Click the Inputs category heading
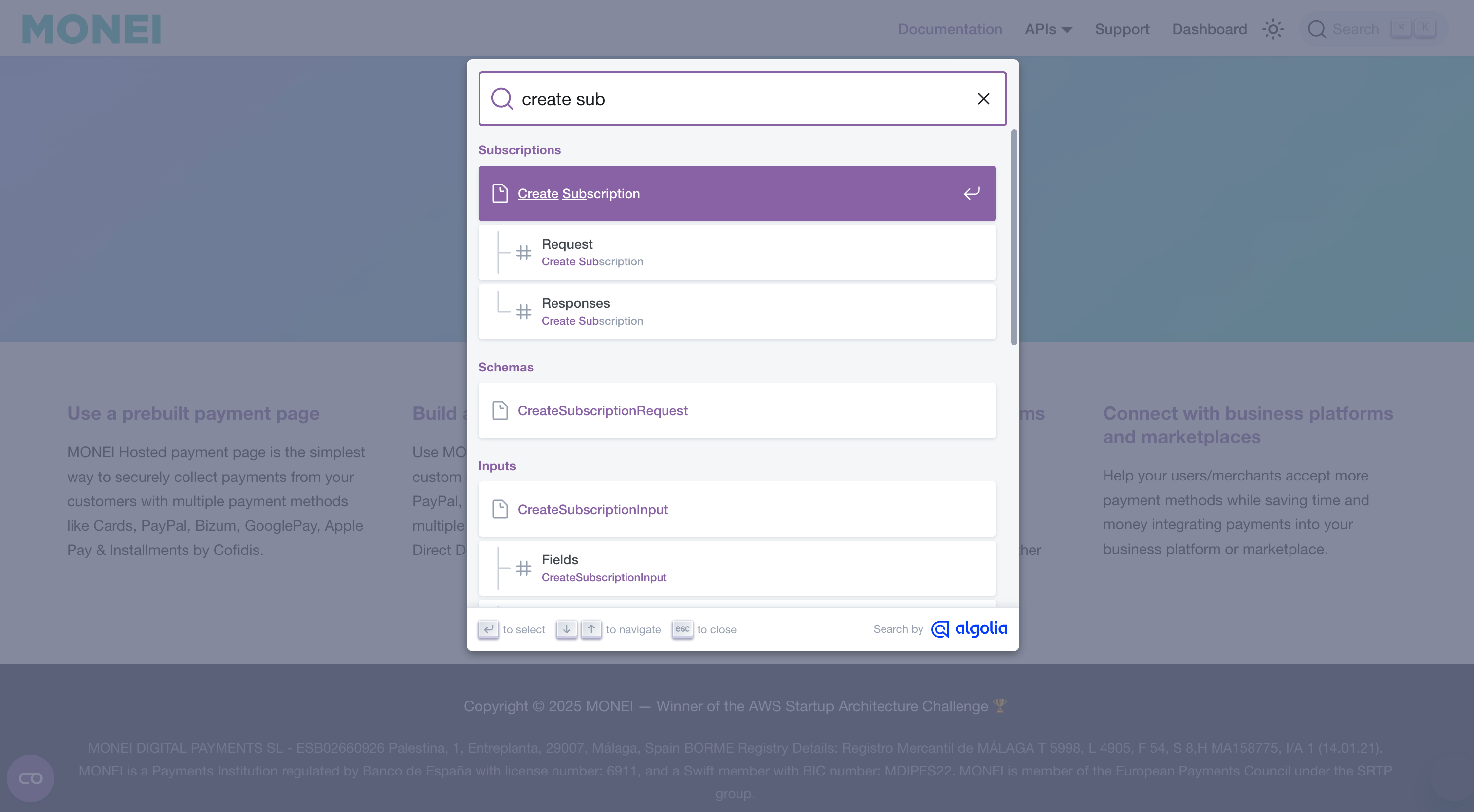The height and width of the screenshot is (812, 1474). (x=497, y=466)
